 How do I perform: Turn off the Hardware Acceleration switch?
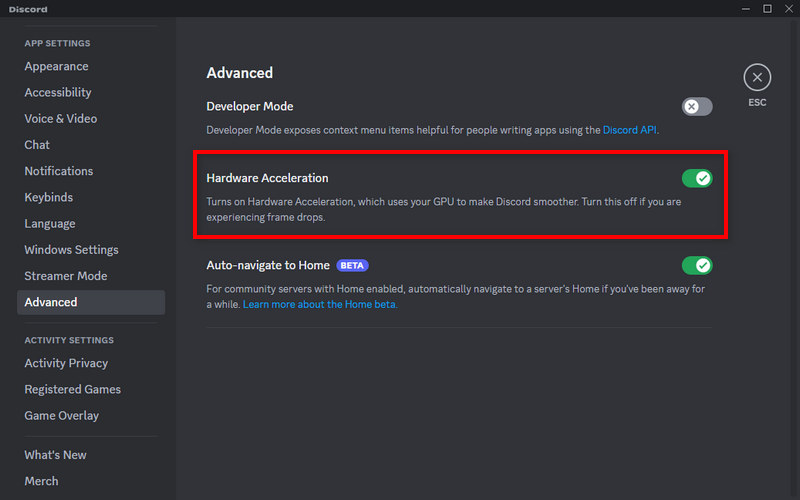click(x=697, y=178)
